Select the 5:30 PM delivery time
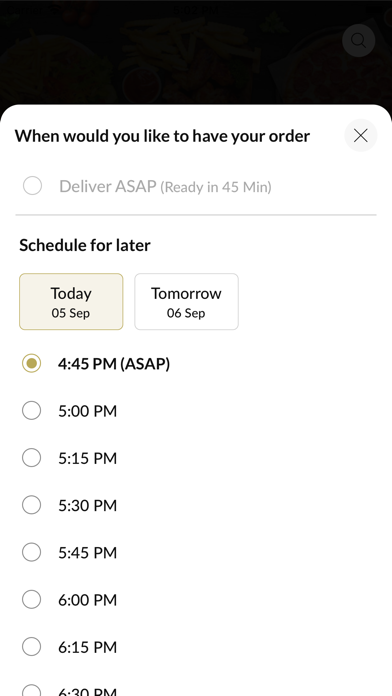The width and height of the screenshot is (392, 696). (x=32, y=505)
